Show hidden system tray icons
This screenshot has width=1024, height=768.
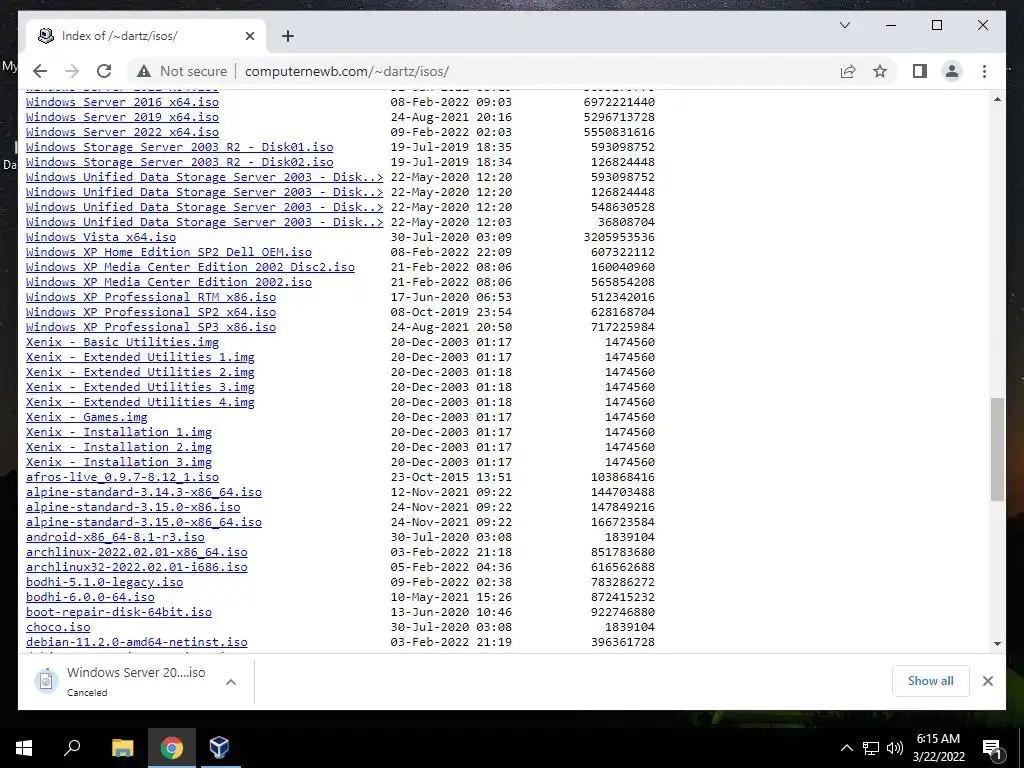[x=846, y=748]
